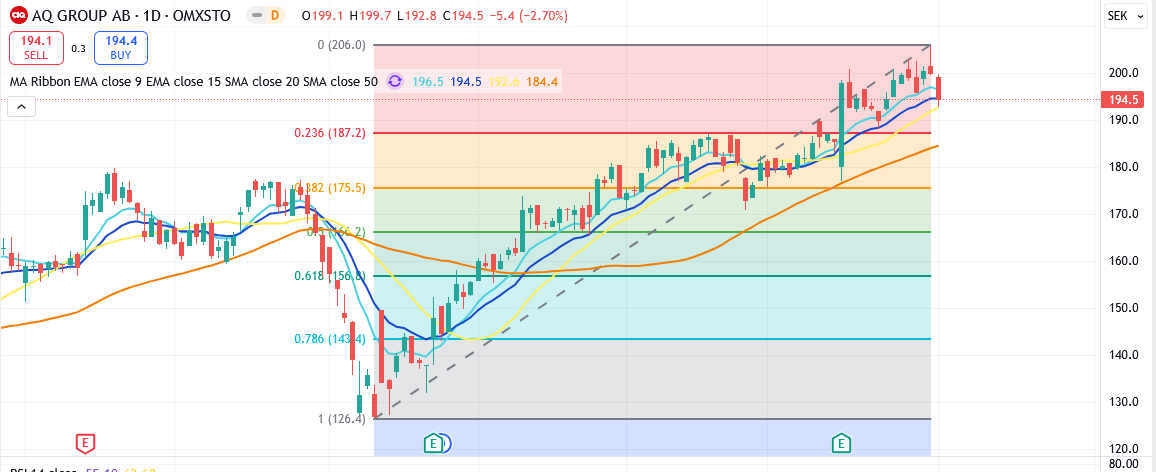Click the rightmost green earnings marker
1156x472 pixels.
tap(842, 442)
